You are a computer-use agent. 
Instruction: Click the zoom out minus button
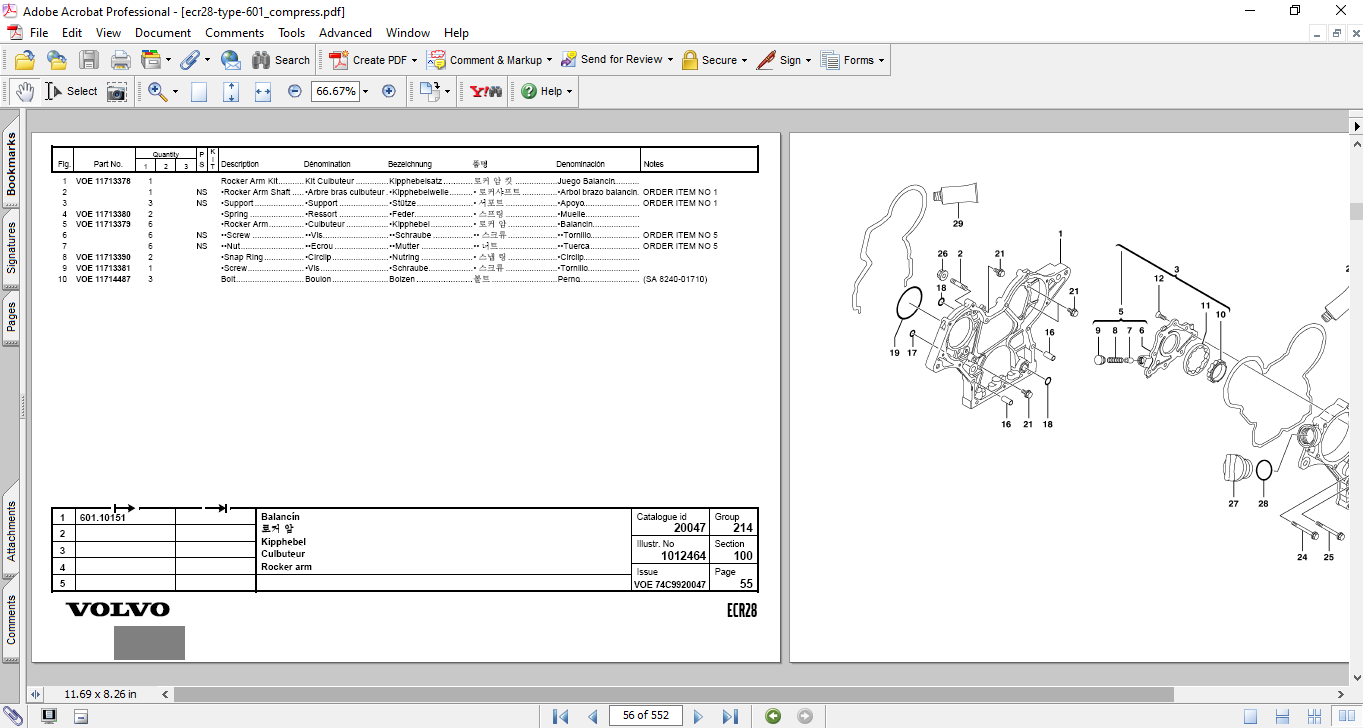(x=295, y=91)
